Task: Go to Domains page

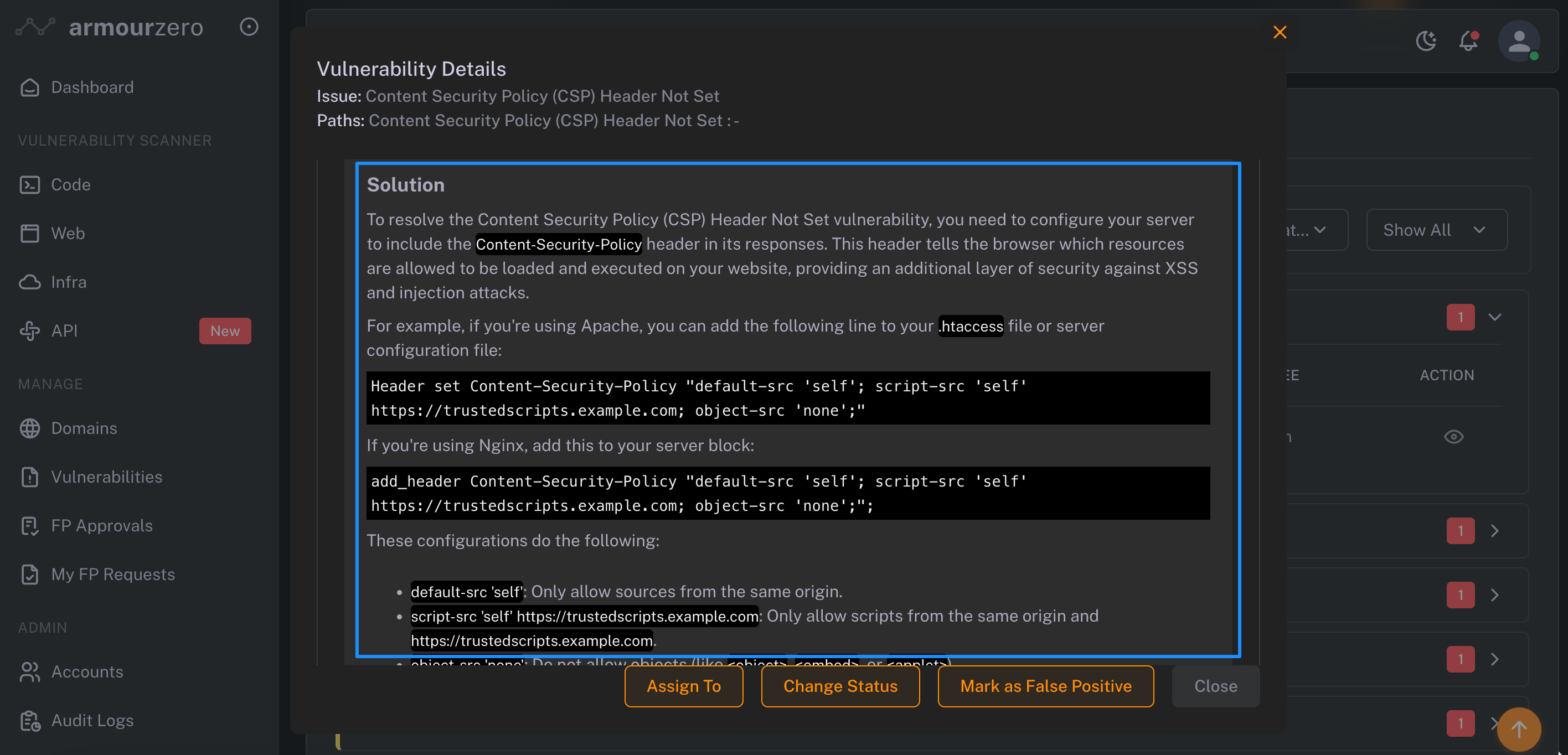Action: tap(84, 428)
